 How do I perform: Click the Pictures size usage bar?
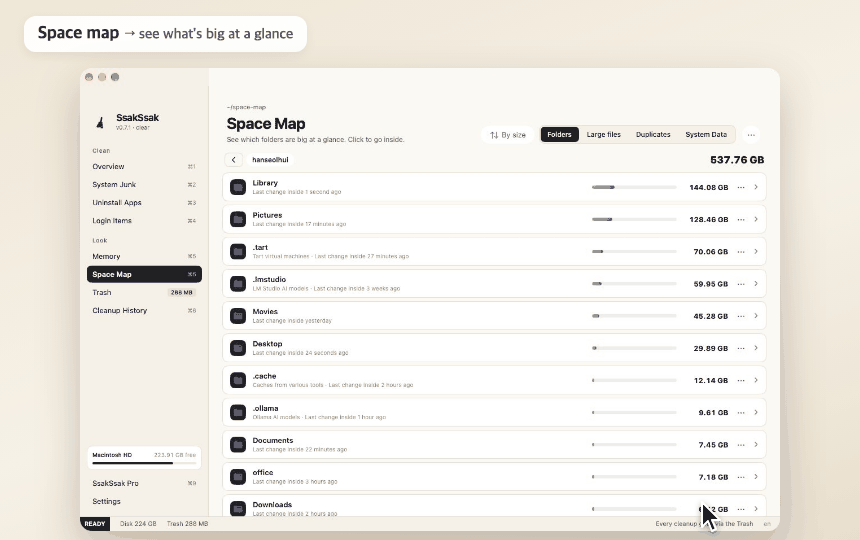pos(634,219)
